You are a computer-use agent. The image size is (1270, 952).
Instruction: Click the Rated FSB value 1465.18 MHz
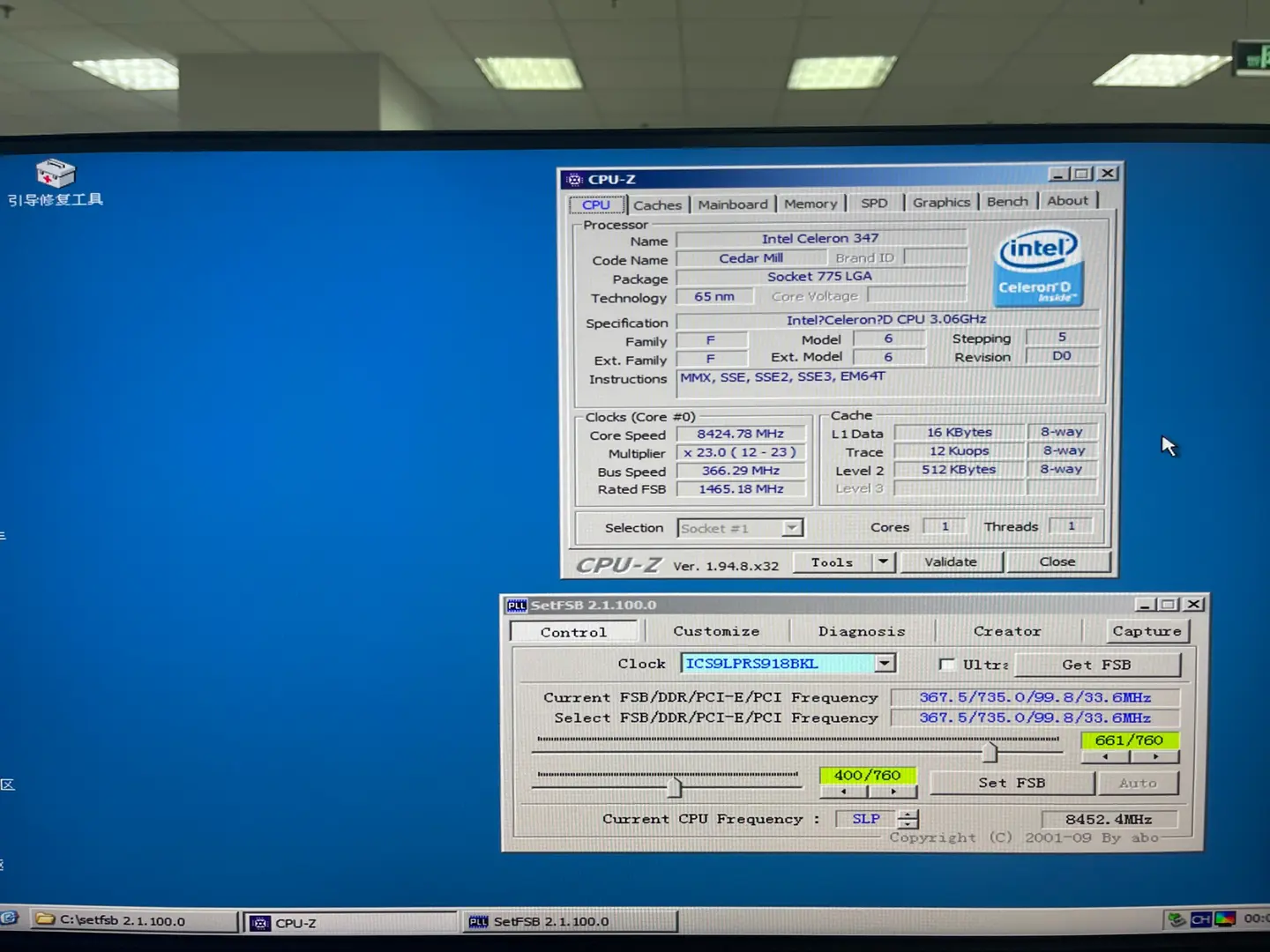[x=741, y=489]
